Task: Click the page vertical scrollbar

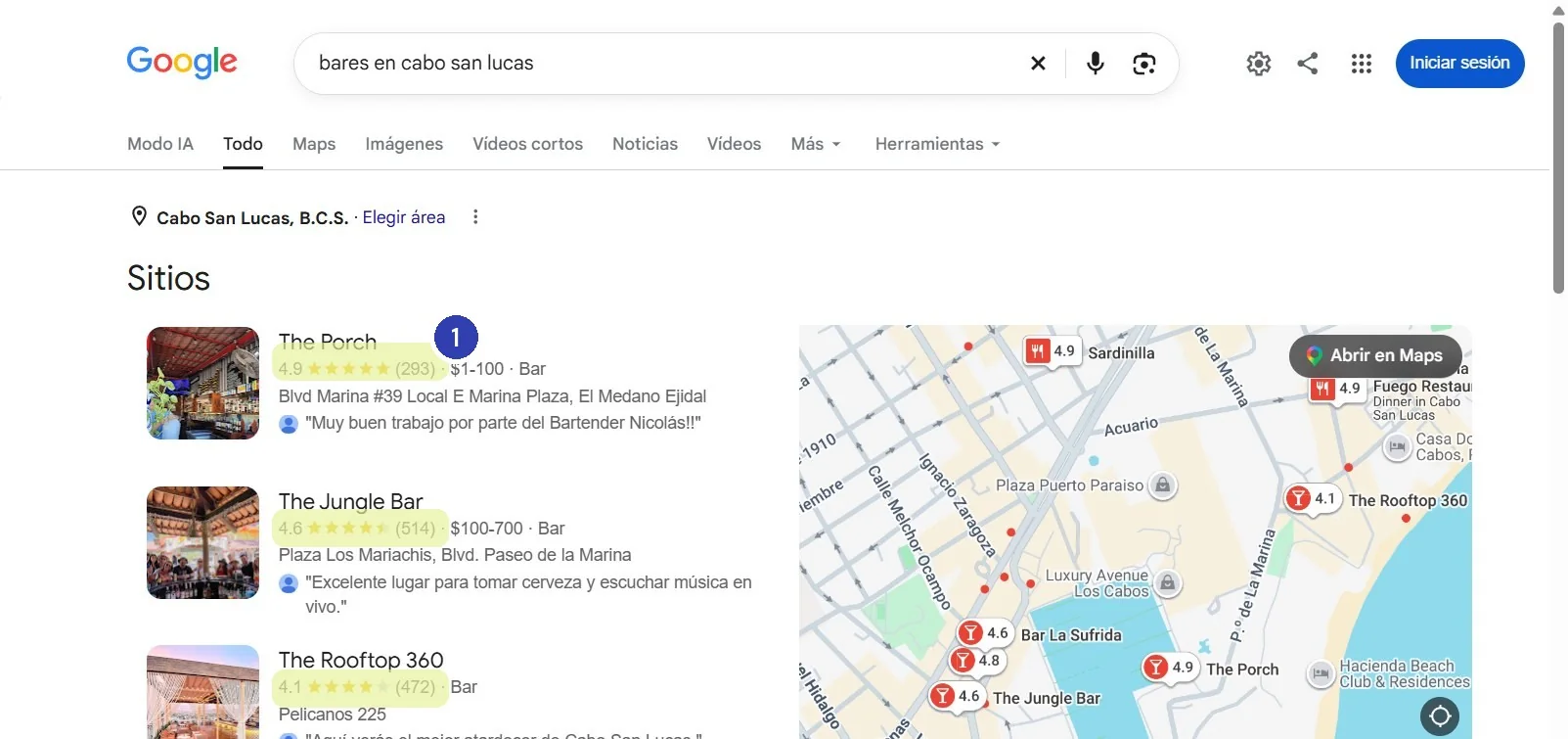Action: pos(1558,157)
